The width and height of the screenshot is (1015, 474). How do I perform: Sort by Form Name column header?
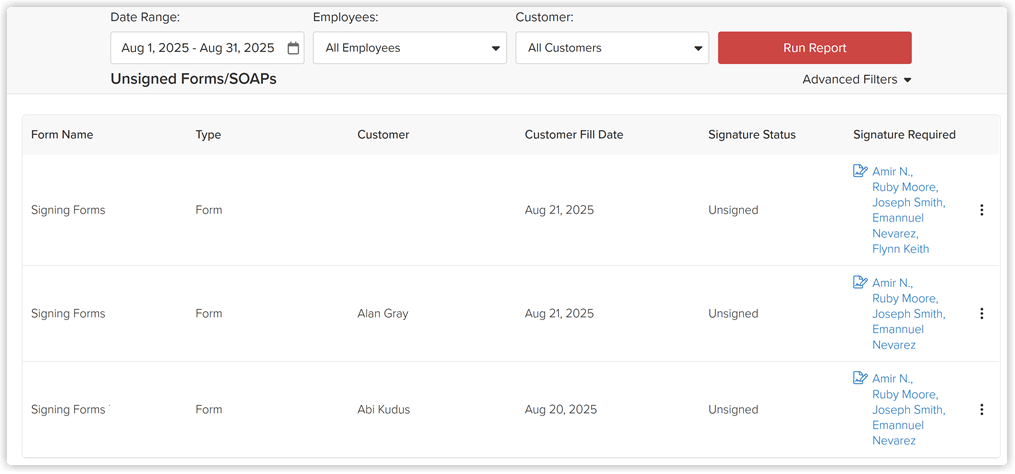click(x=62, y=135)
